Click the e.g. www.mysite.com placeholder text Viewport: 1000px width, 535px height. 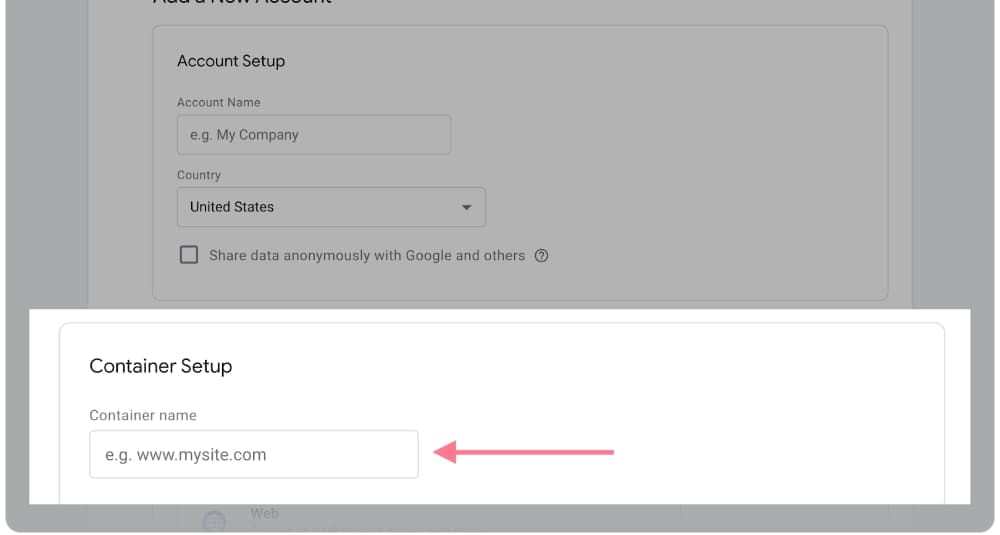point(186,455)
